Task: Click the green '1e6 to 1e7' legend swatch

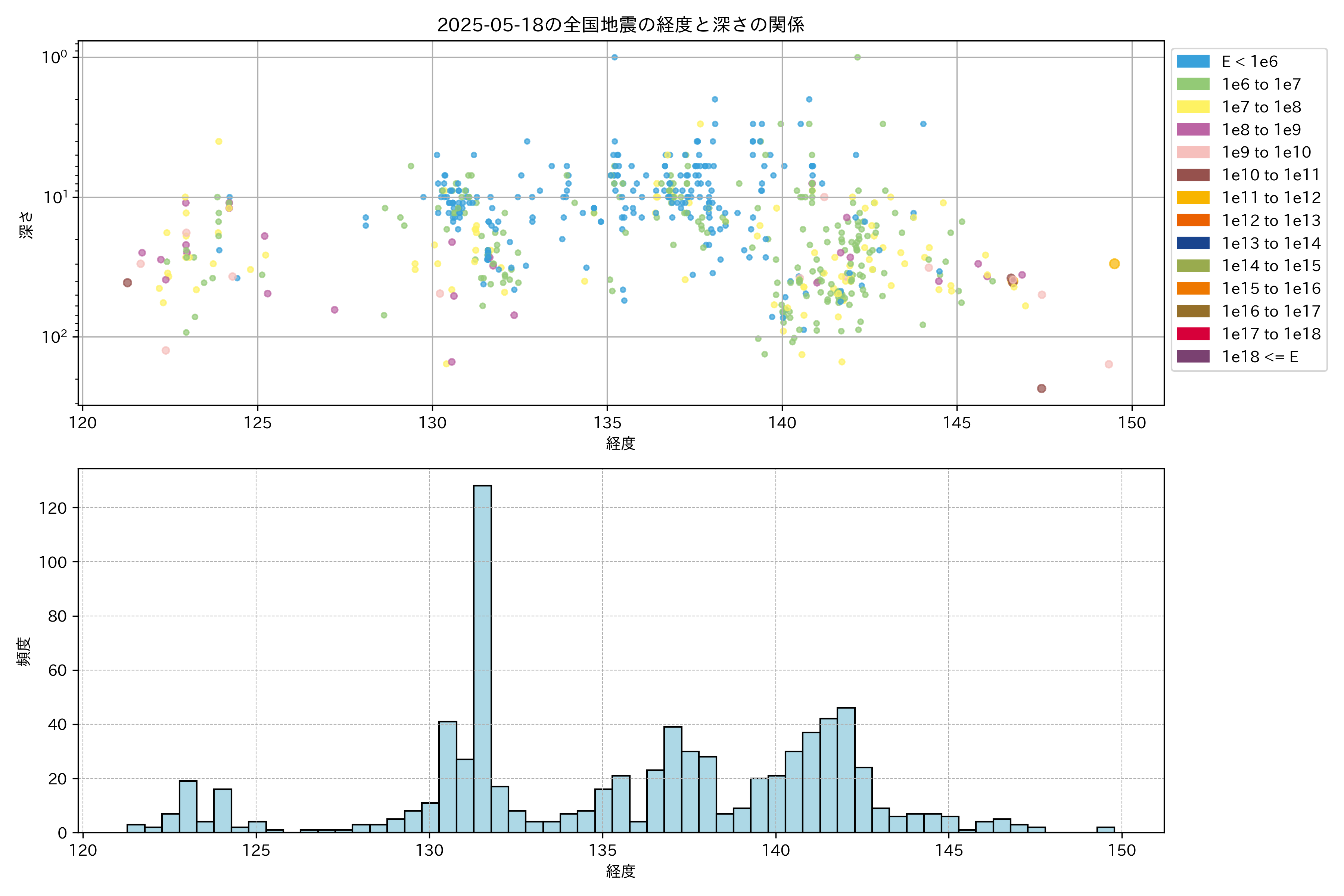Action: click(x=1193, y=85)
